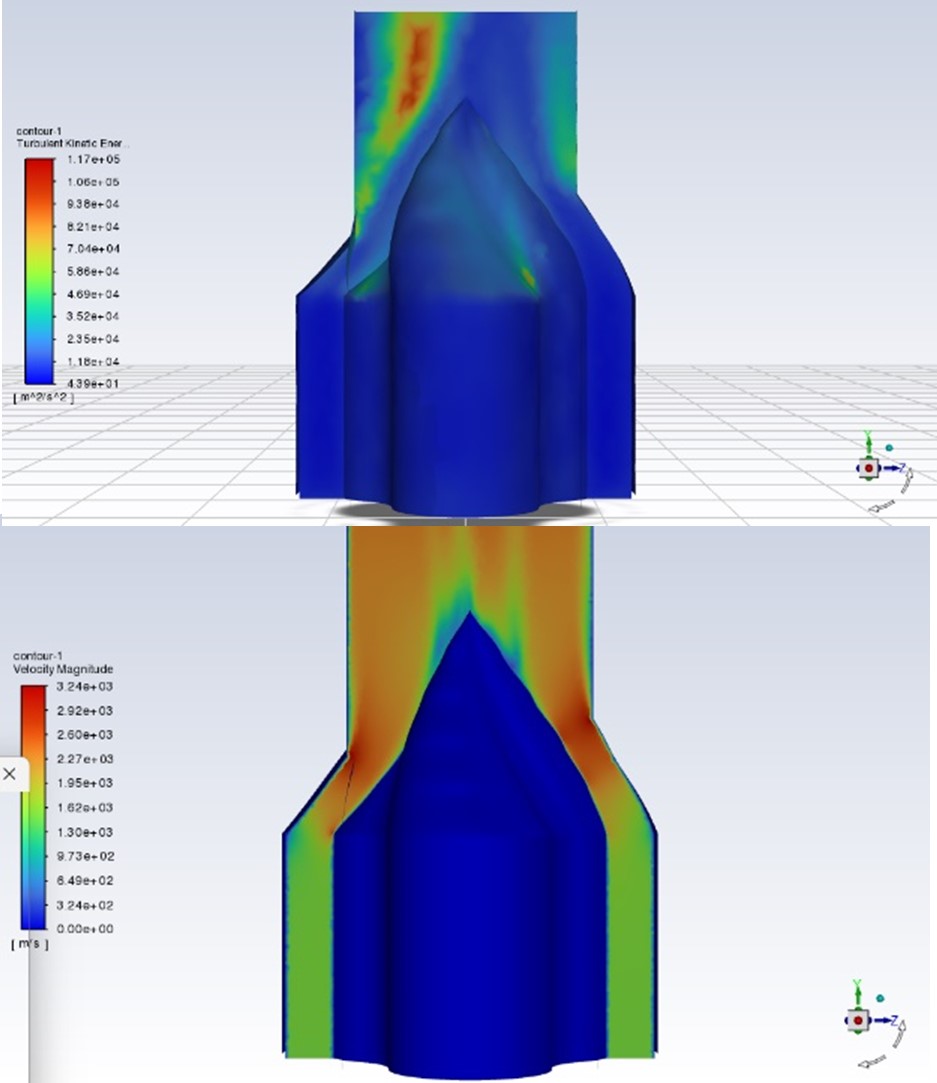This screenshot has height=1083, width=937.
Task: Select the Turbulent Kinetic Energy legend title
Action: pyautogui.click(x=72, y=144)
